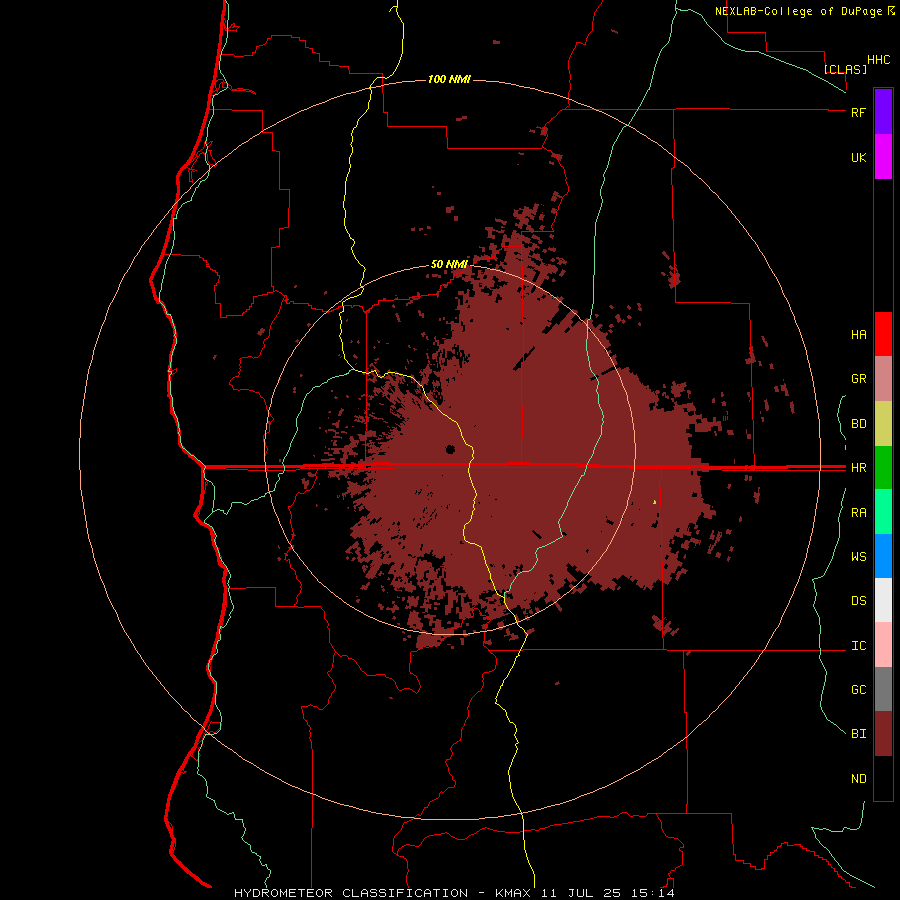Image resolution: width=900 pixels, height=900 pixels.
Task: Click the BI legend label
Action: (x=858, y=734)
